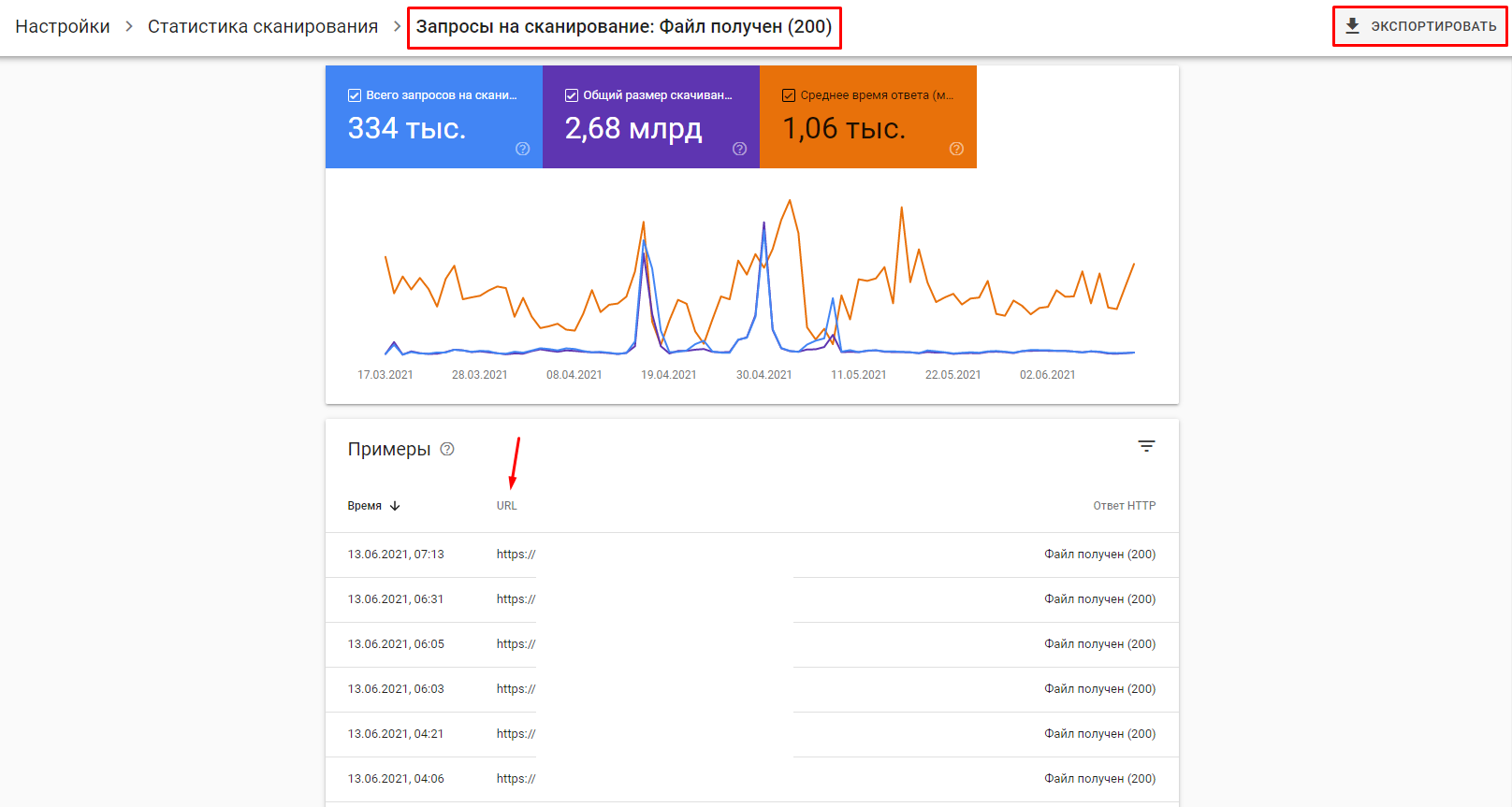Toggle total download size checkbox
The image size is (1512, 807).
(x=572, y=95)
